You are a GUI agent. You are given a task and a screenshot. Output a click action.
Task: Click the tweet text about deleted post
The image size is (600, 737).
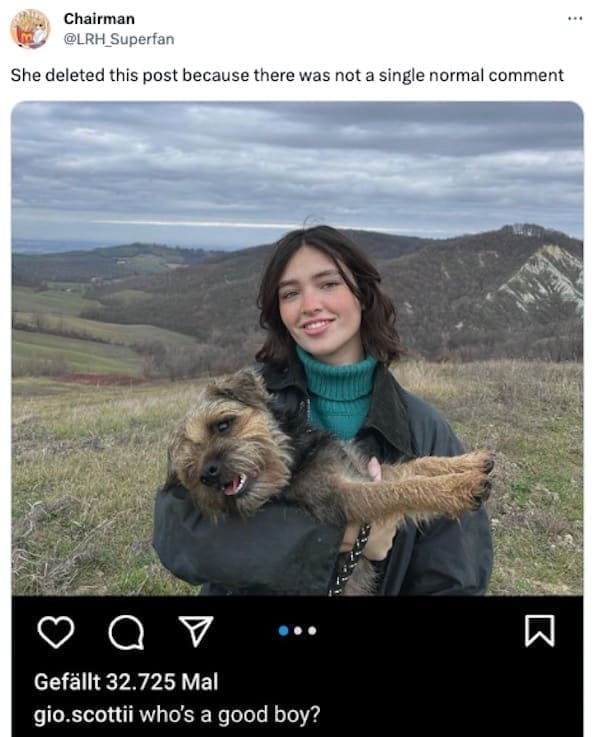pos(287,75)
